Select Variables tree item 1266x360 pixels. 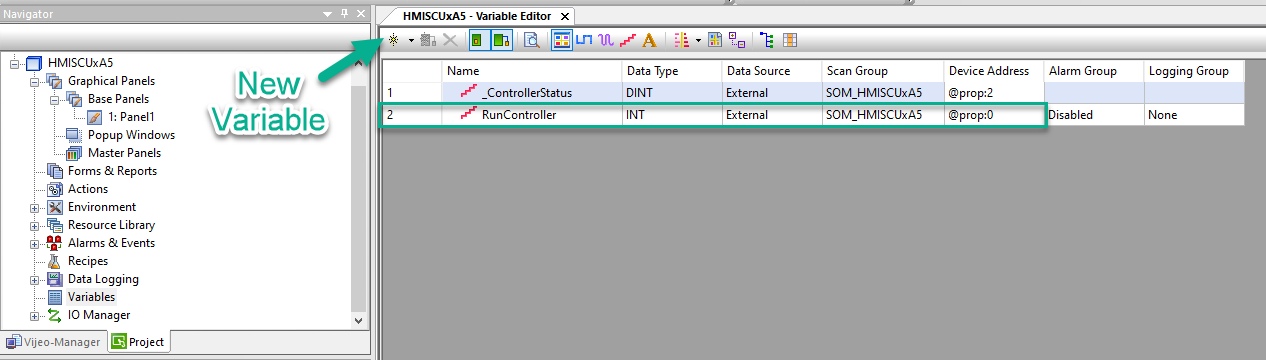(x=91, y=297)
